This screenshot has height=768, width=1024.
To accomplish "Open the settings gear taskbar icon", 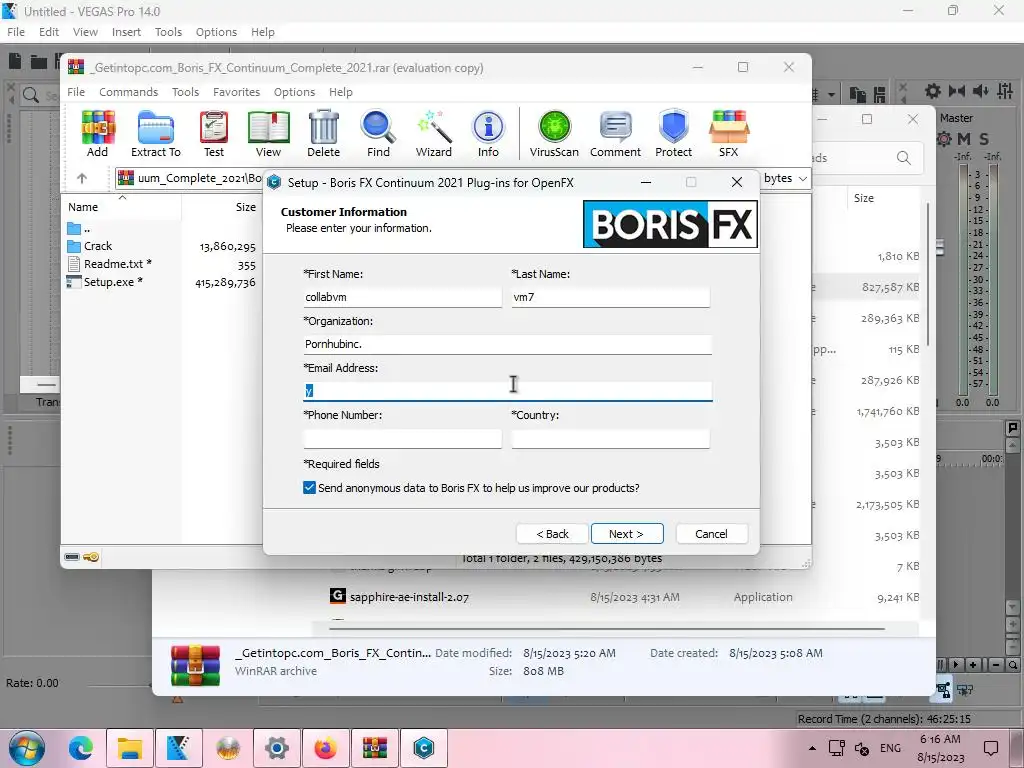I will click(x=277, y=748).
